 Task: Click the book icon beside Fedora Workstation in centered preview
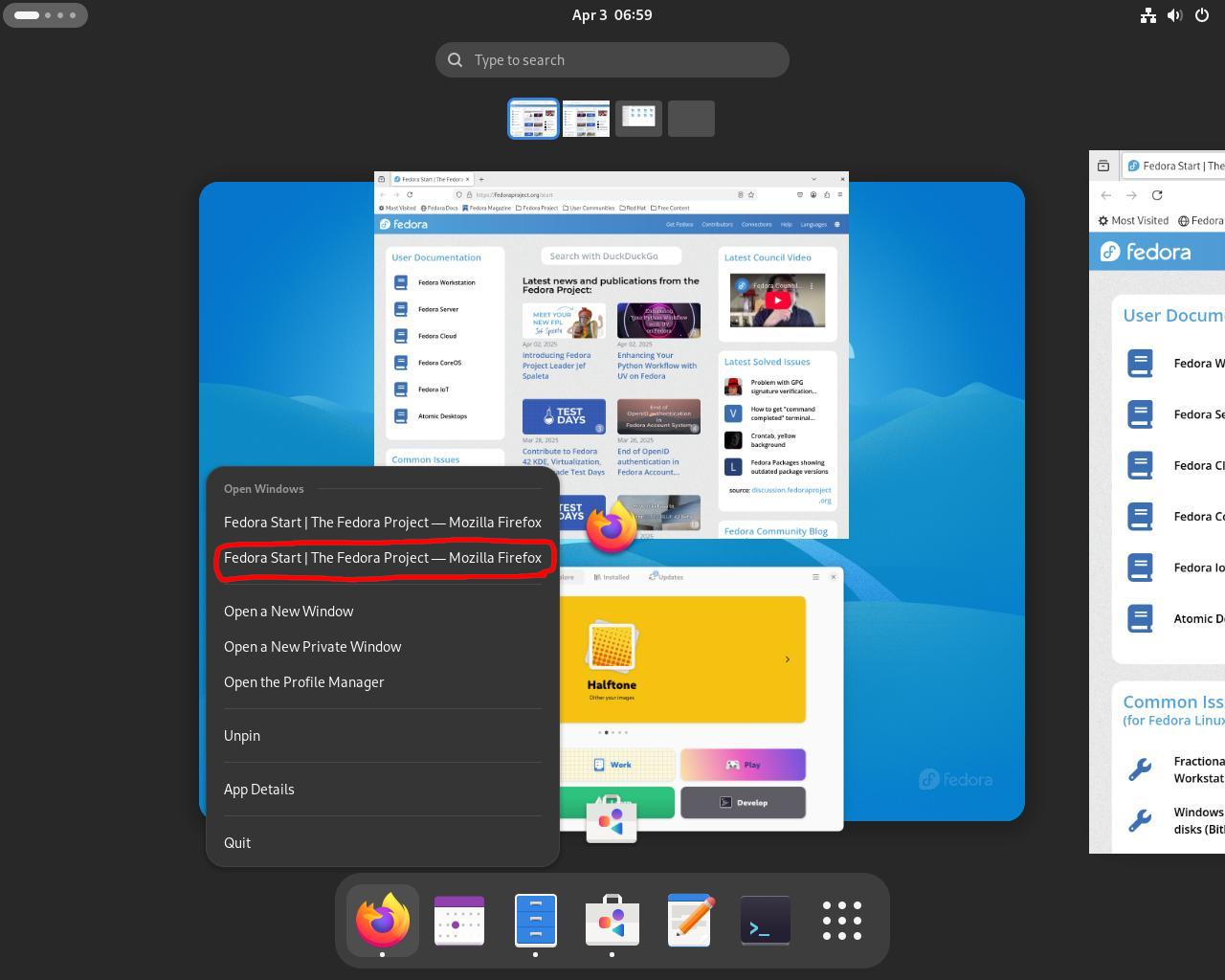401,282
